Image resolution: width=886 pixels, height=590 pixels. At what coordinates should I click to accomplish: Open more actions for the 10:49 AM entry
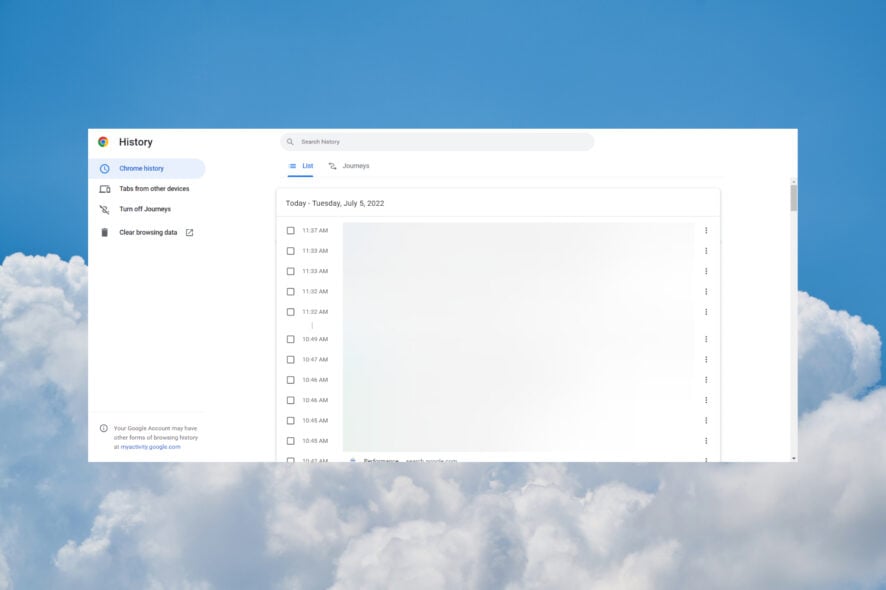pyautogui.click(x=706, y=339)
